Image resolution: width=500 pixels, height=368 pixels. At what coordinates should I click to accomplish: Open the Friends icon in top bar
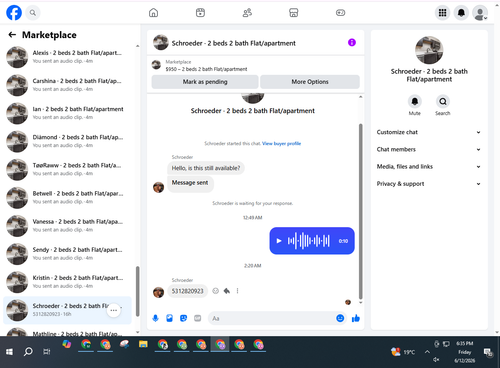(247, 13)
